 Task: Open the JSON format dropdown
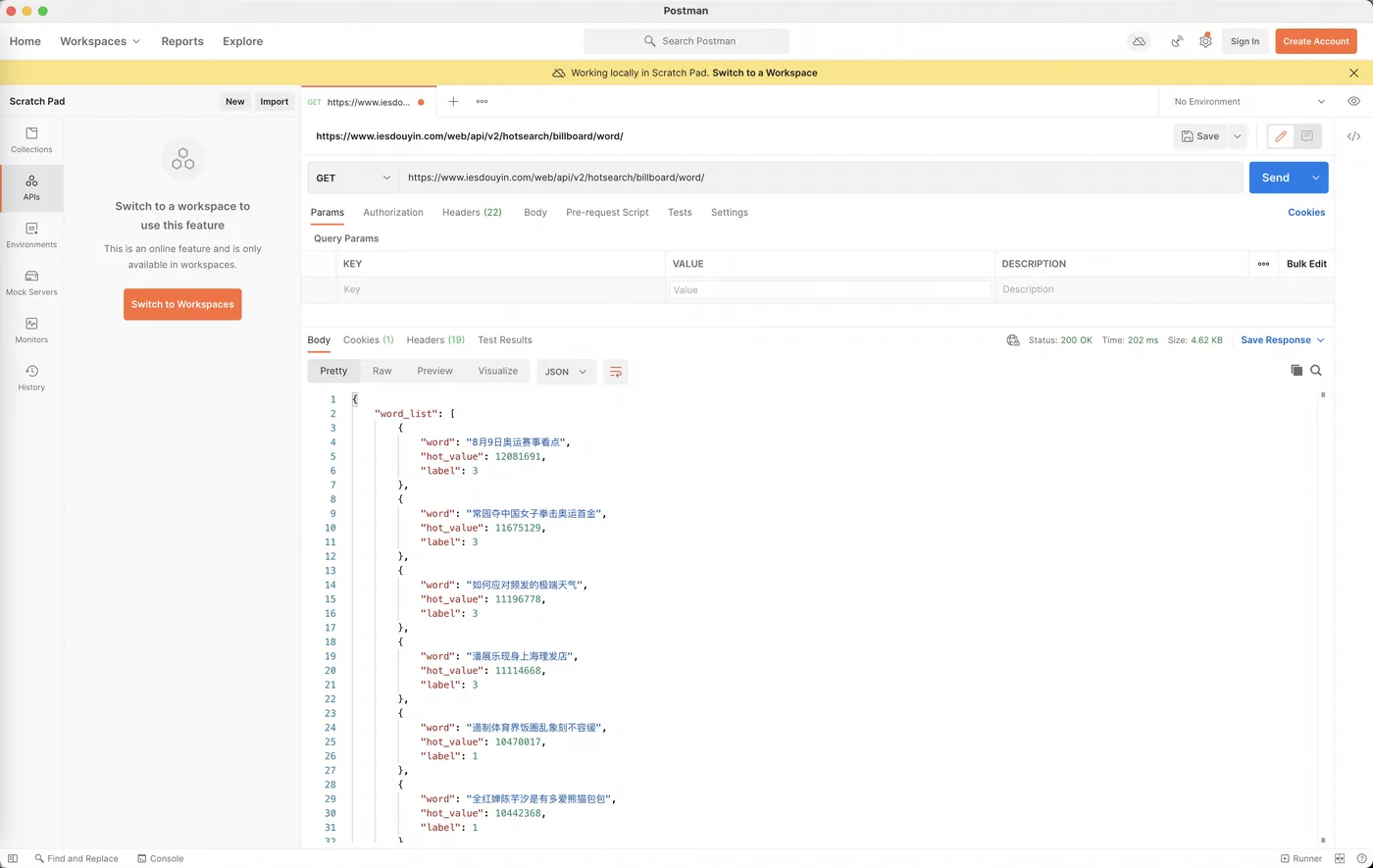pos(566,372)
